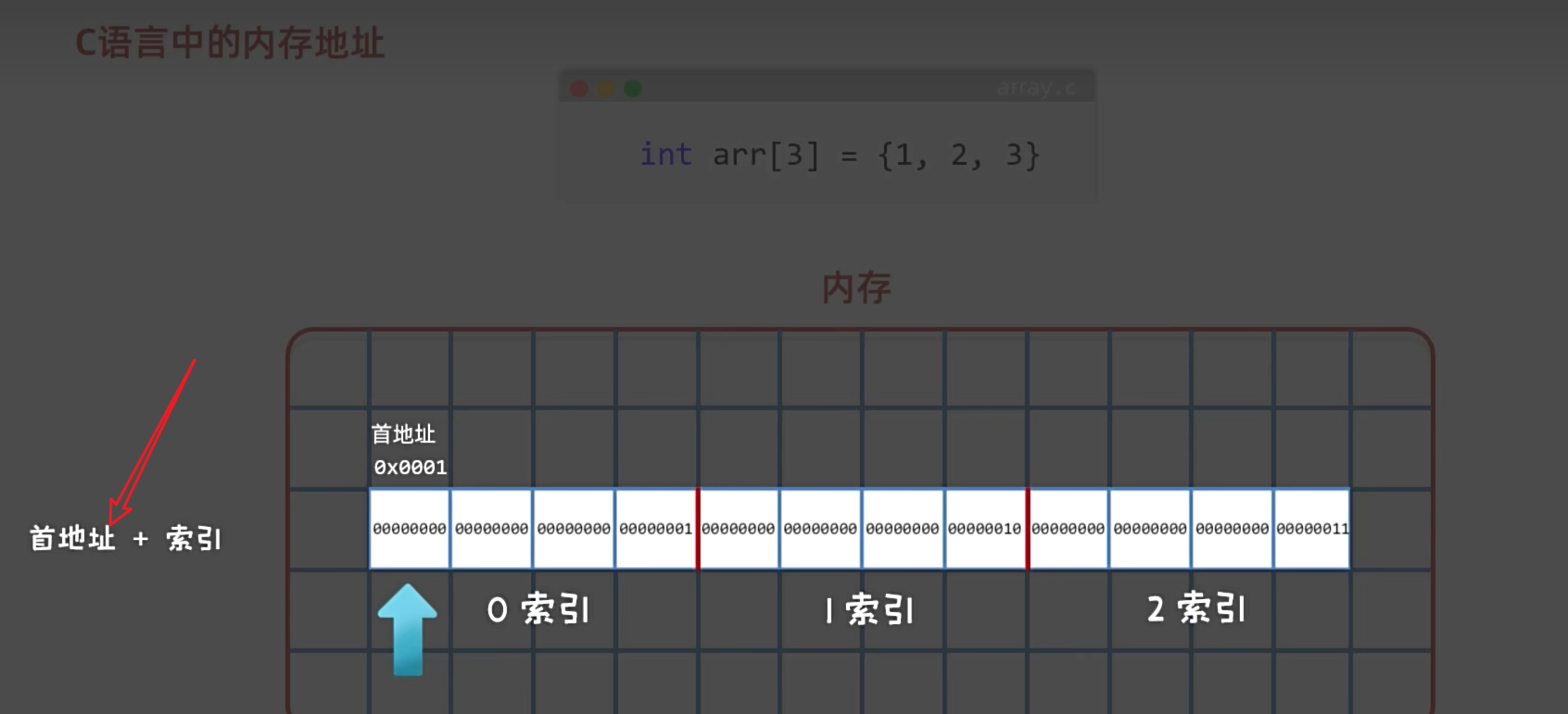Viewport: 1568px width, 714px height.
Task: Click the "1 索引" label
Action: click(x=869, y=610)
